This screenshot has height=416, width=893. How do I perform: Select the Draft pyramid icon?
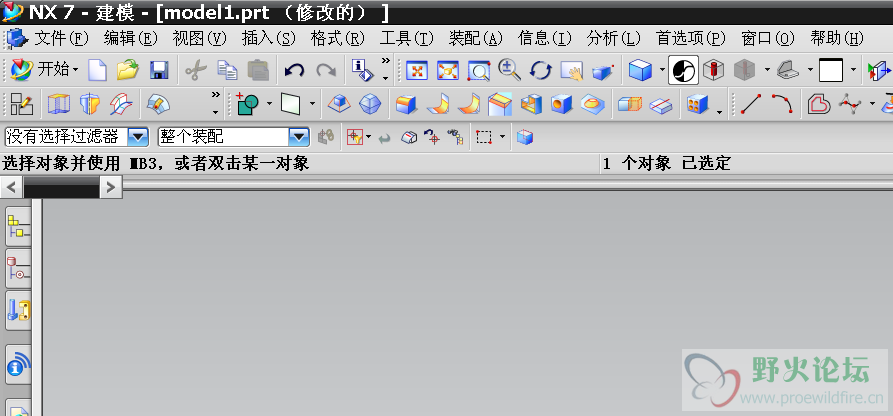tap(339, 104)
